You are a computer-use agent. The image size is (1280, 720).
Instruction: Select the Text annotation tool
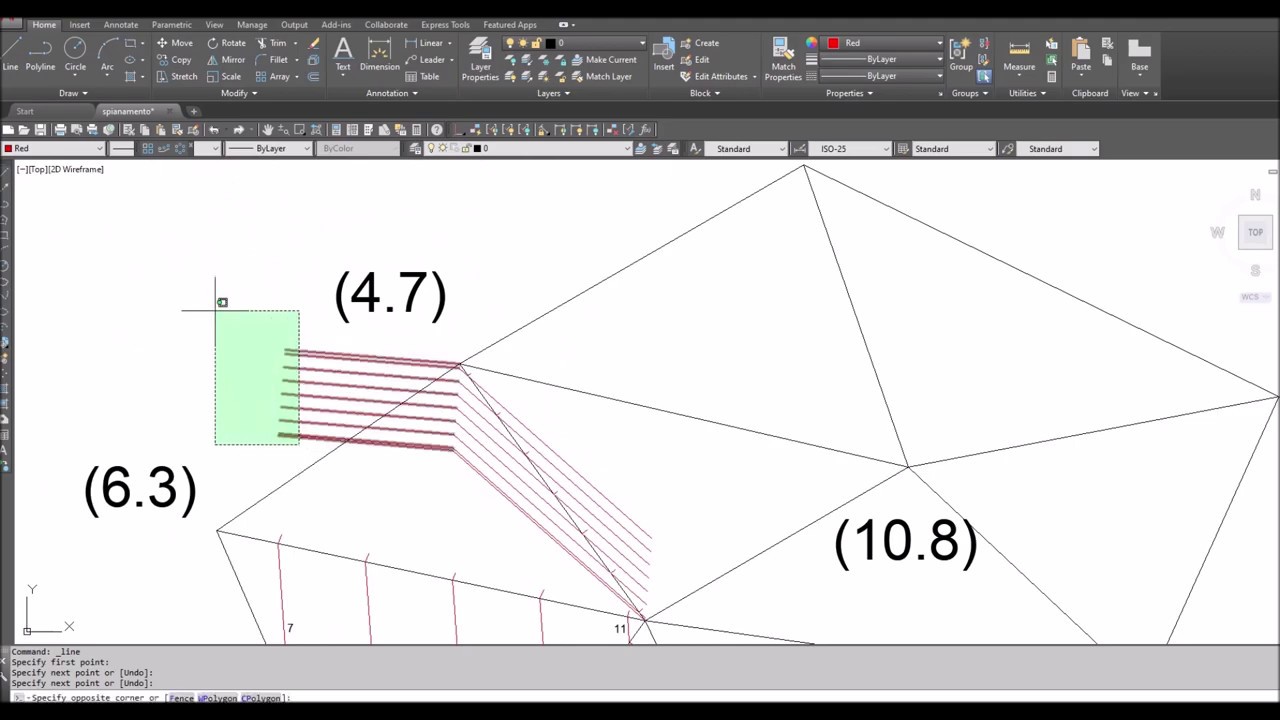(x=343, y=54)
